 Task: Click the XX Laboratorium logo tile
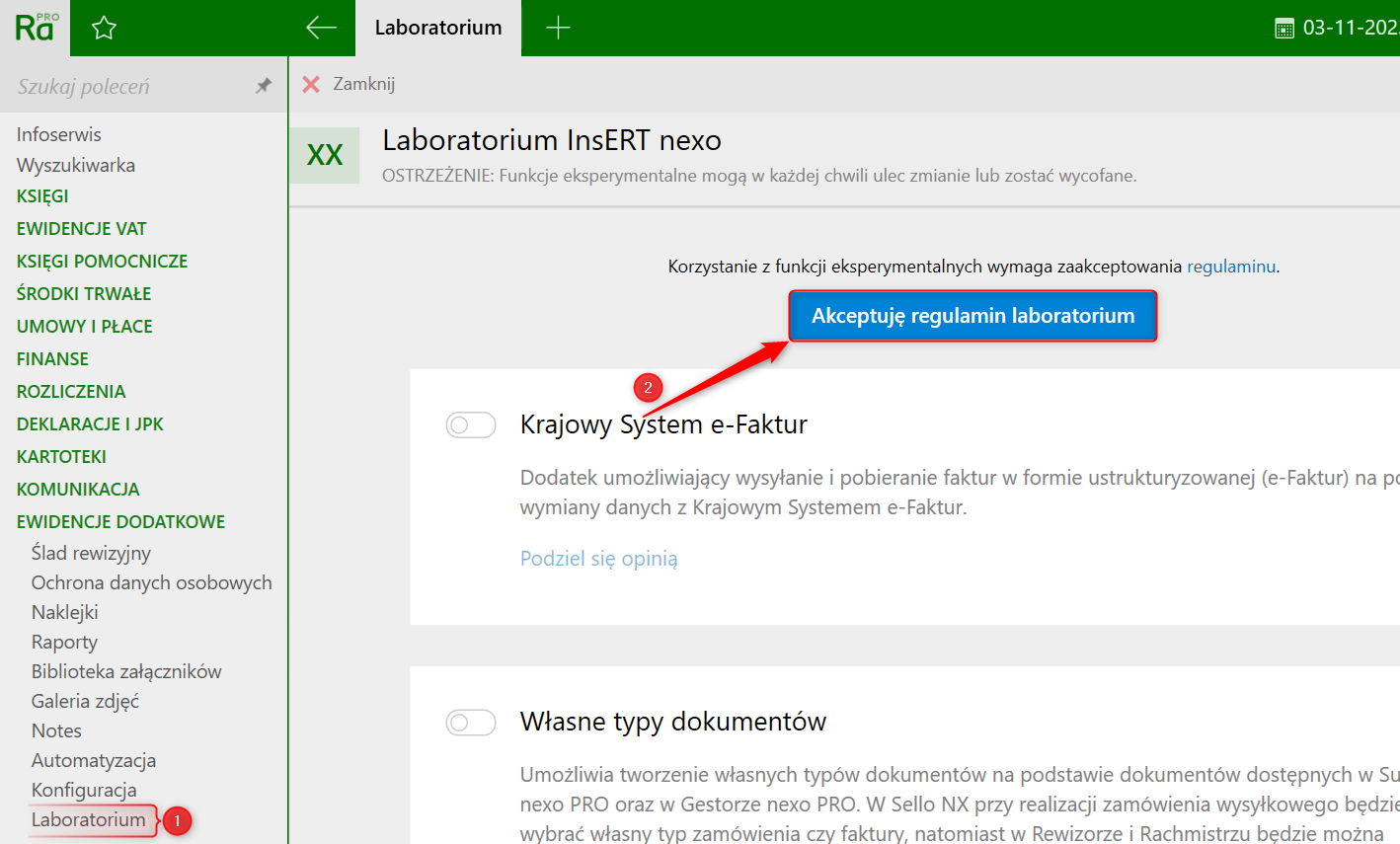(x=325, y=155)
